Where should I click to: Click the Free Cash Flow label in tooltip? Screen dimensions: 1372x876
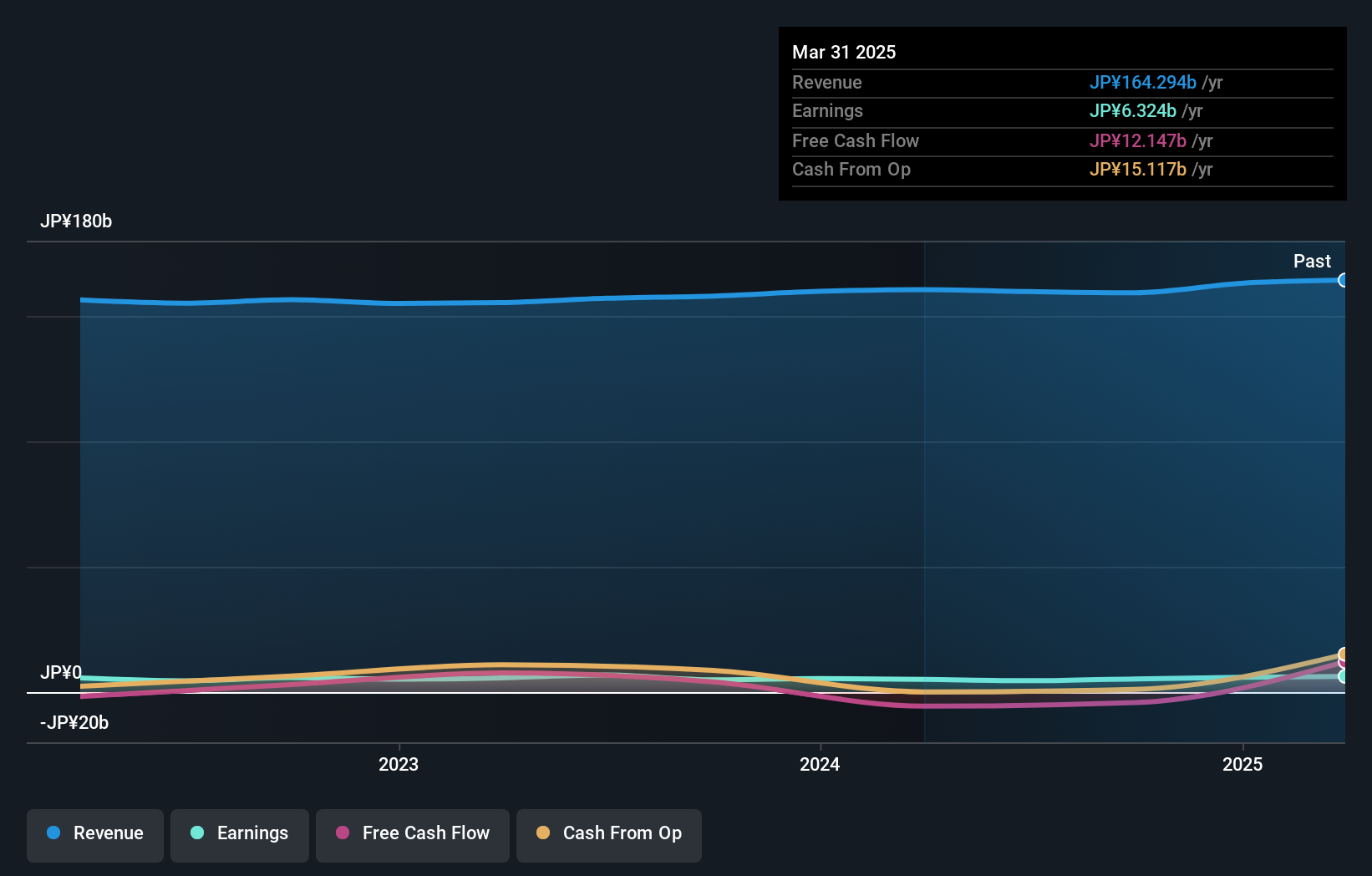[856, 140]
